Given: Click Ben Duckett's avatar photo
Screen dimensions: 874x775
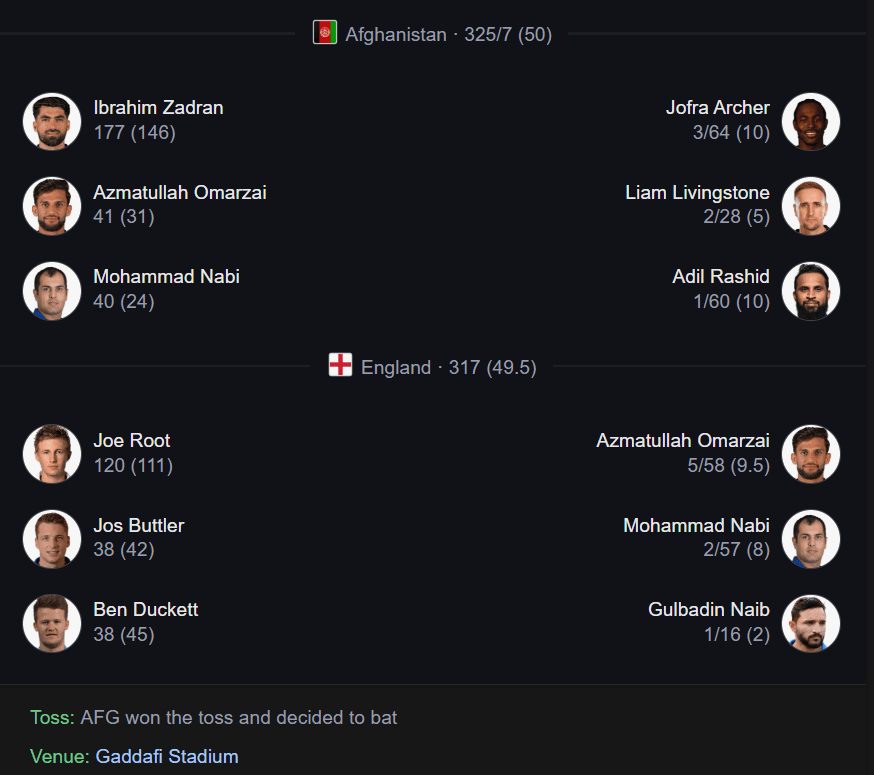Looking at the screenshot, I should [52, 623].
